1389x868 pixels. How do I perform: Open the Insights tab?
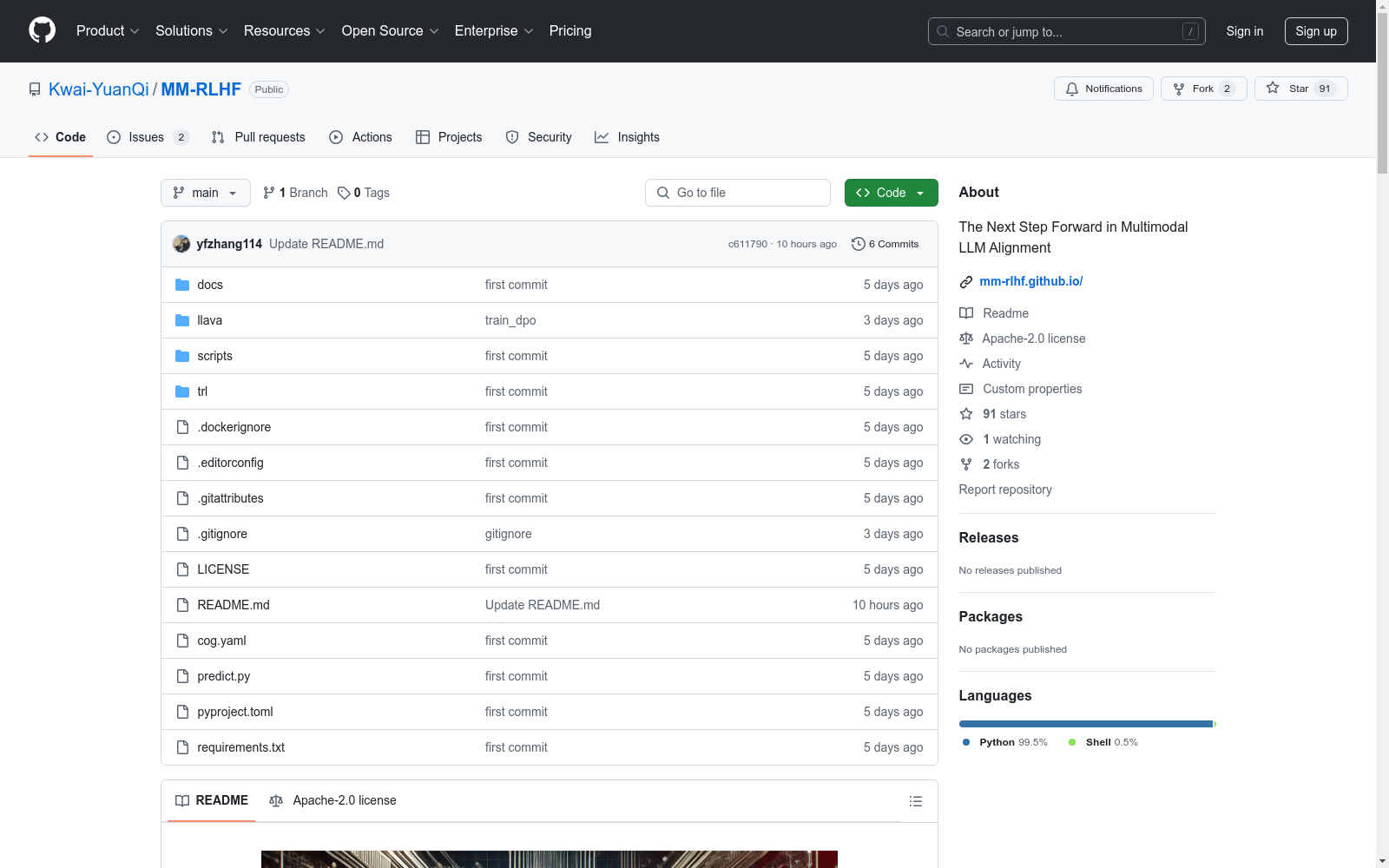pyautogui.click(x=628, y=137)
